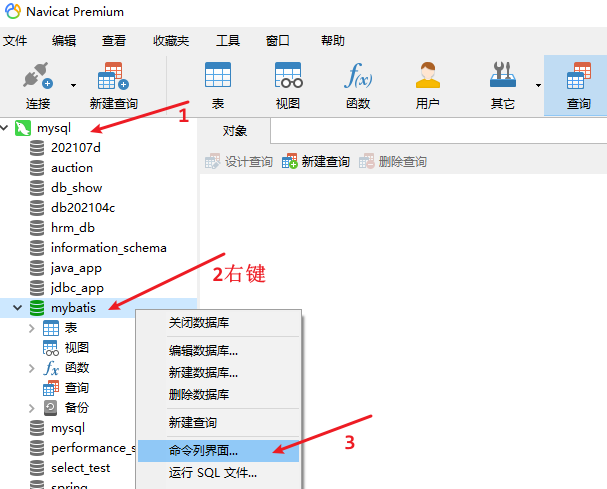Screen dimensions: 607x489
Task: Expand the Backup (备份) node under mybatis
Action: (x=32, y=408)
